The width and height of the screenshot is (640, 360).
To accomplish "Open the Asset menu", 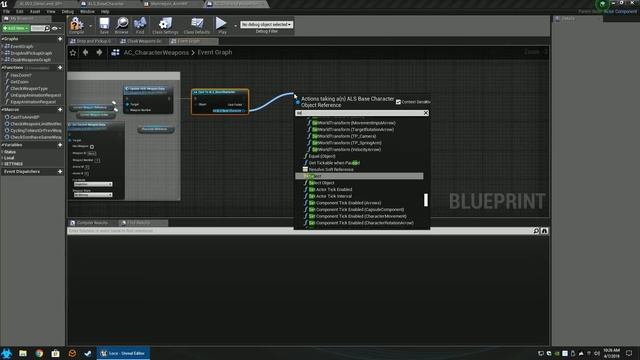I will tap(35, 11).
